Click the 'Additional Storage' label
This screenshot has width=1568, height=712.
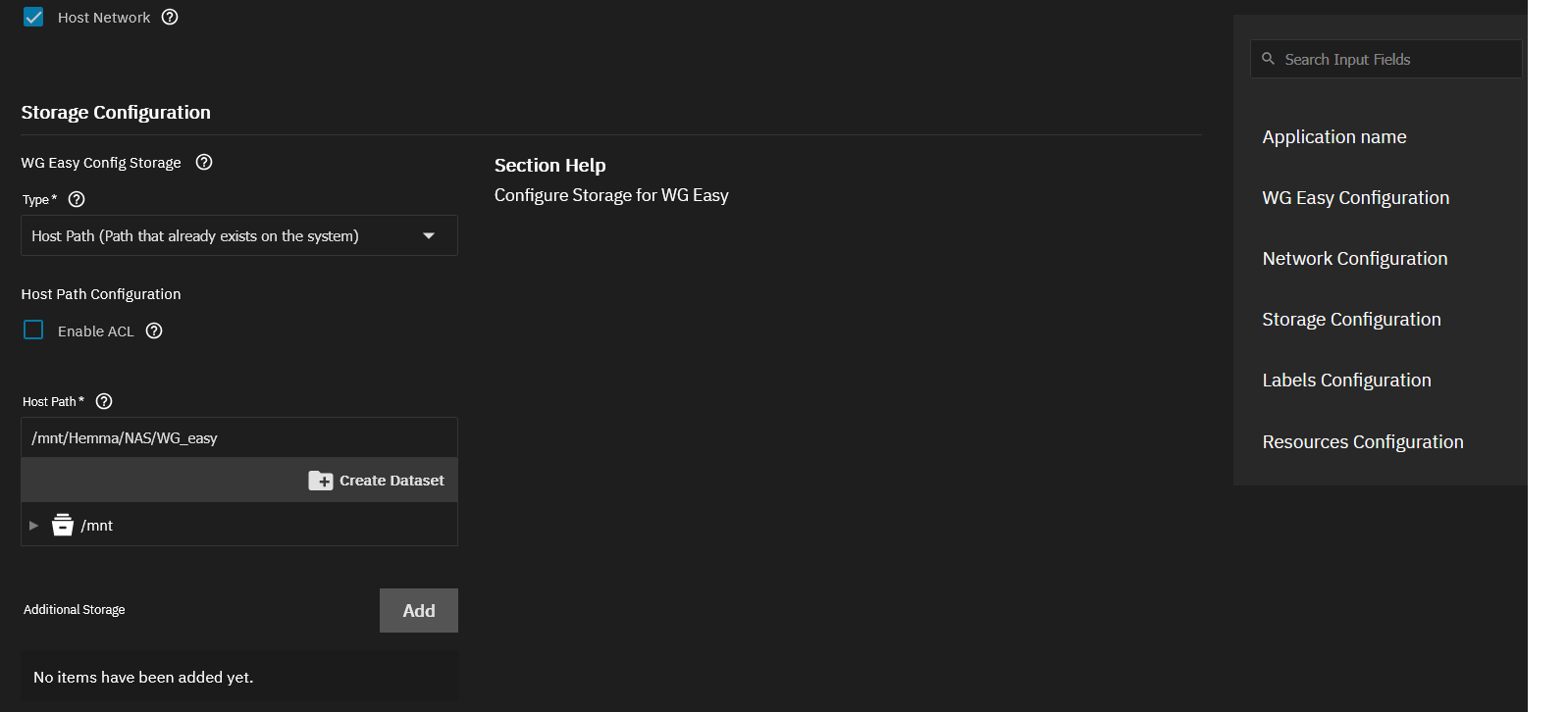click(75, 610)
